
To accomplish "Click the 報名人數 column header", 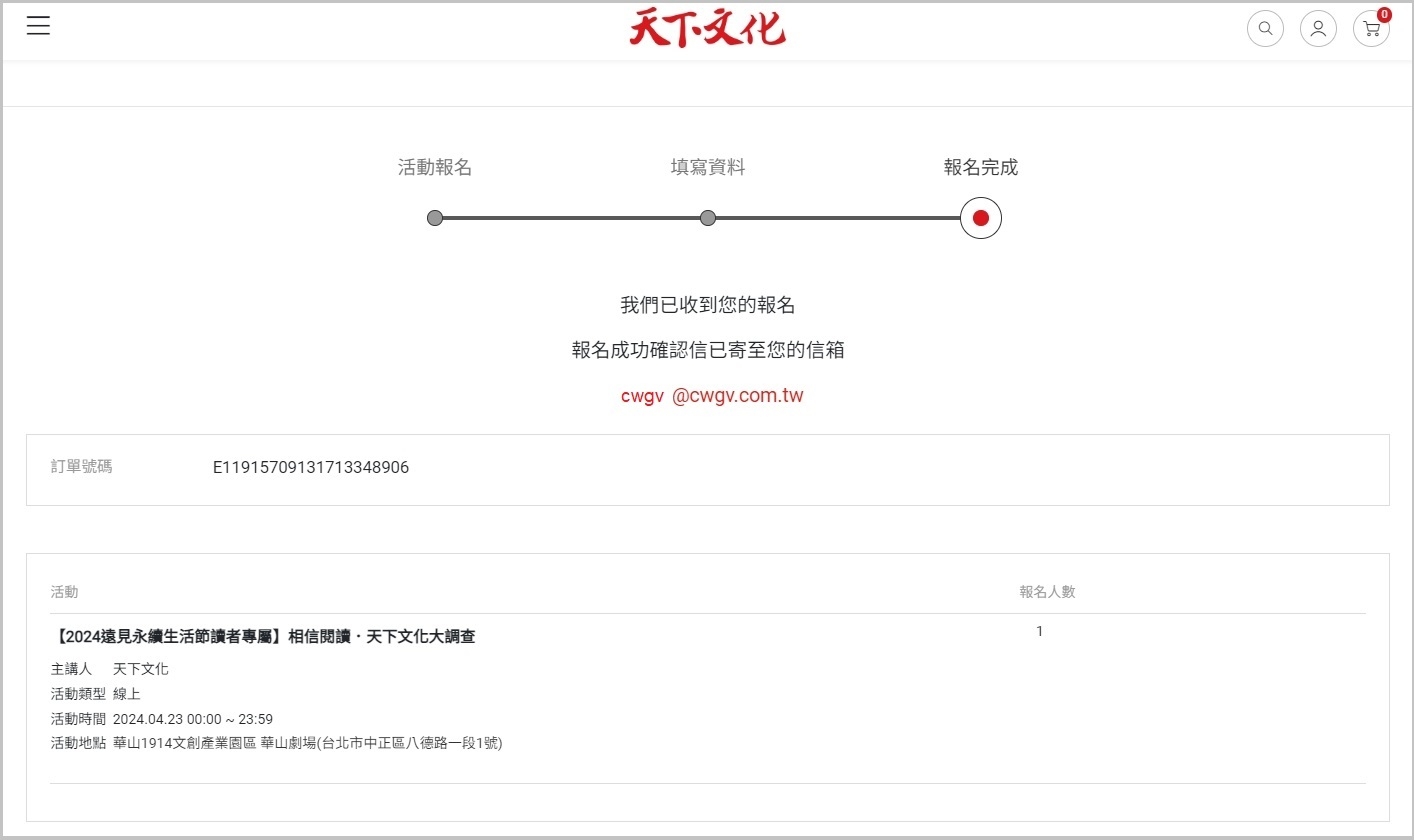I will coord(1047,592).
